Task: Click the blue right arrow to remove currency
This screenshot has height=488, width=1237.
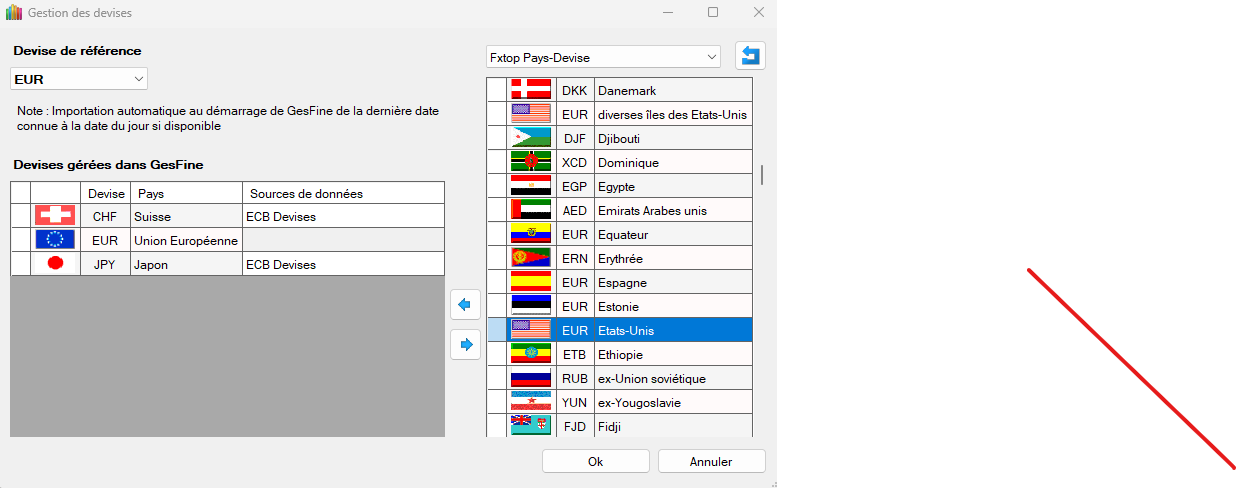Action: (465, 345)
